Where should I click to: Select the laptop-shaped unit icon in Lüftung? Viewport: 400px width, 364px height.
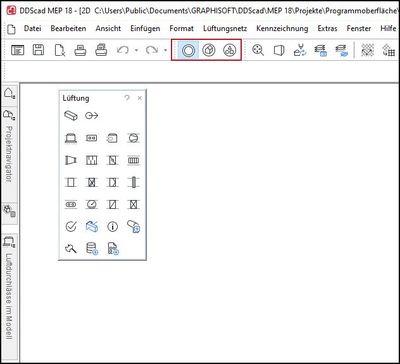(x=71, y=138)
